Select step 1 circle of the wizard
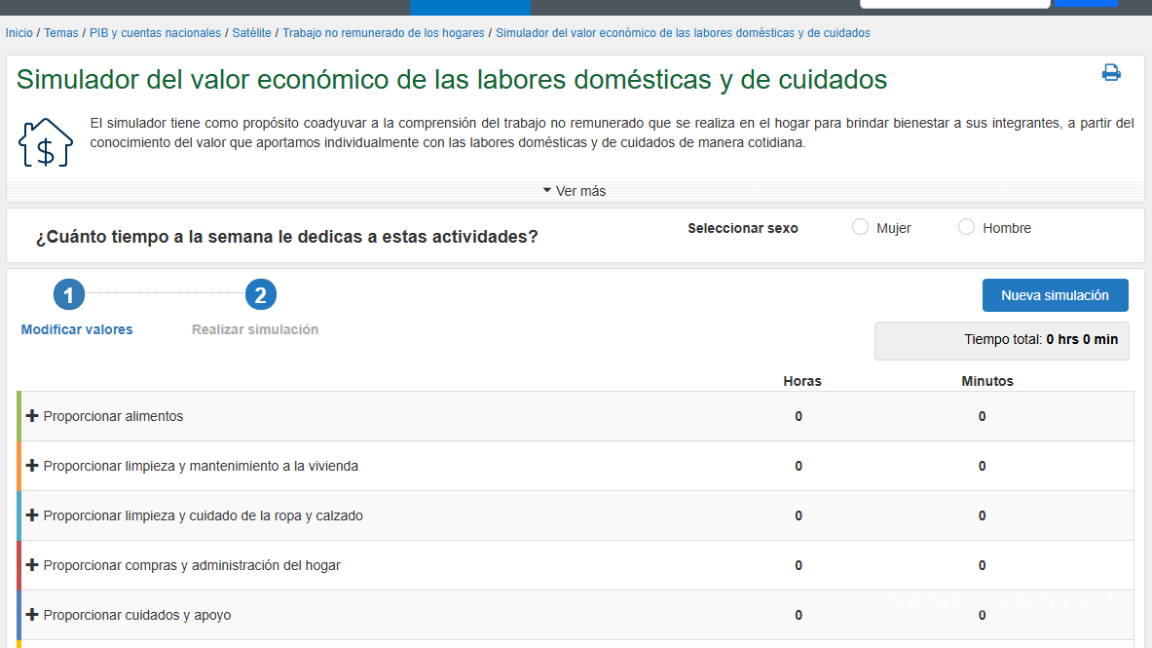The height and width of the screenshot is (648, 1152). [x=68, y=295]
